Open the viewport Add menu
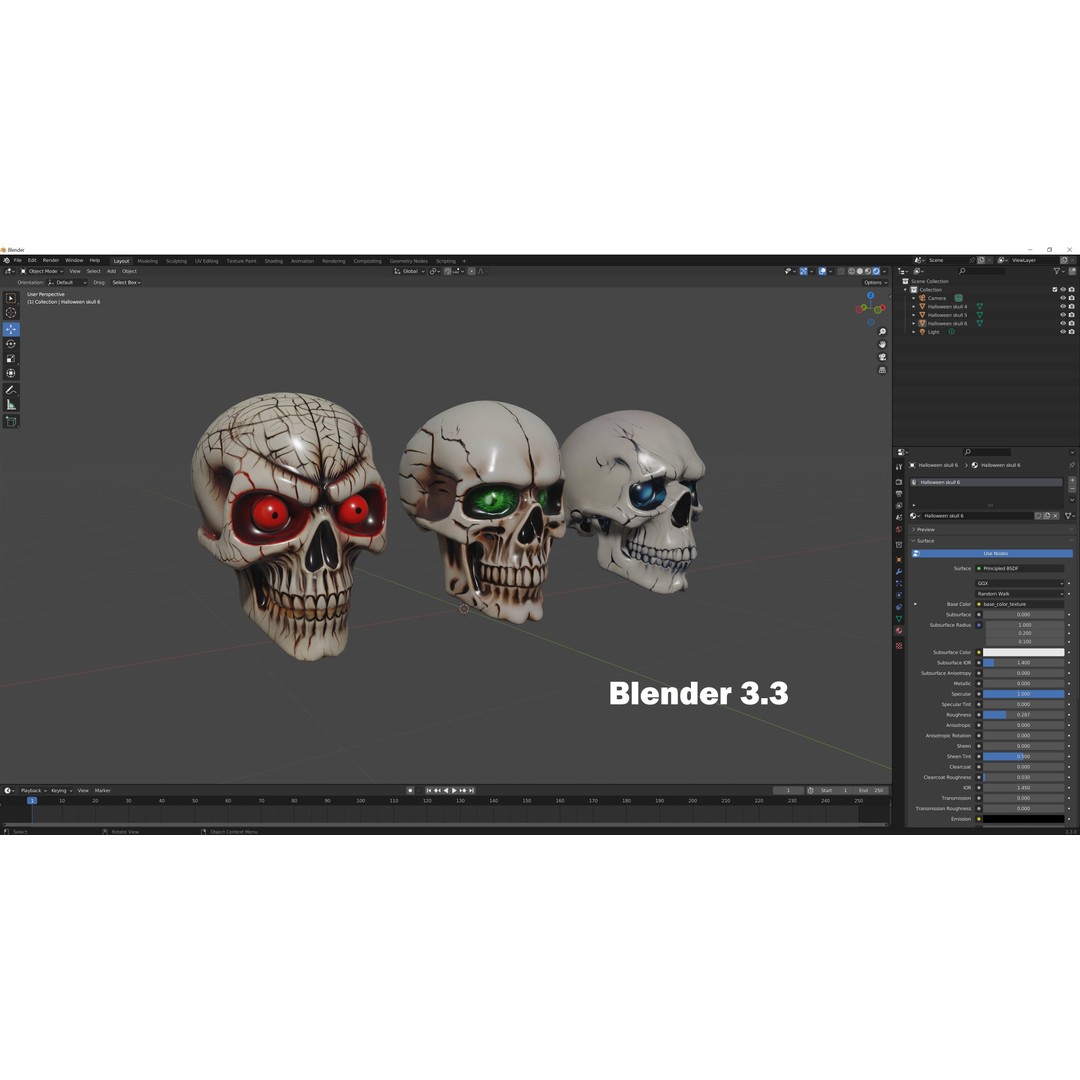 [111, 271]
